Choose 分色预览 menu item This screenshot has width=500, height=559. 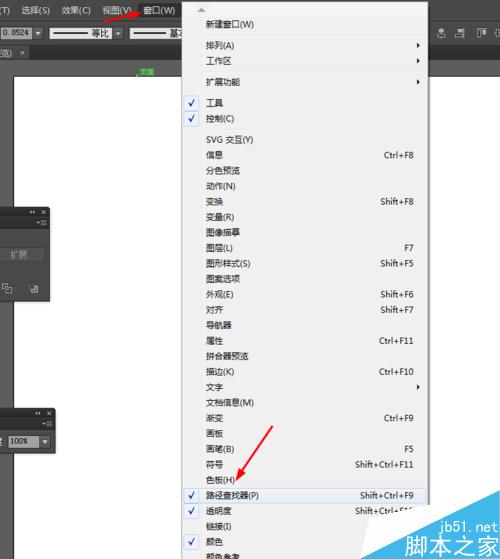[305, 171]
